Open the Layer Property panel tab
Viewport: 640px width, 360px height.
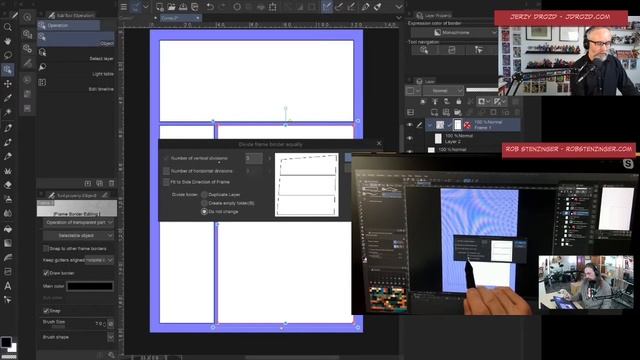click(x=433, y=16)
